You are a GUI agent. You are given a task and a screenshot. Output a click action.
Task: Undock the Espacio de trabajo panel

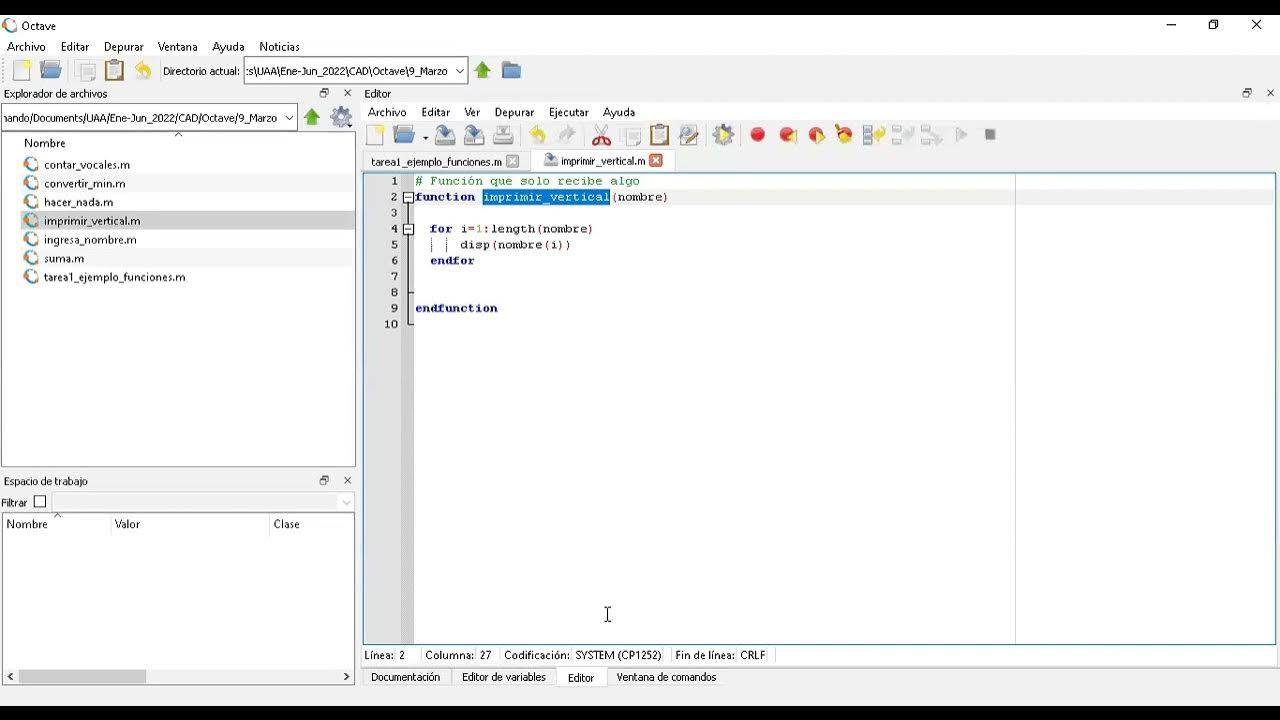[324, 481]
